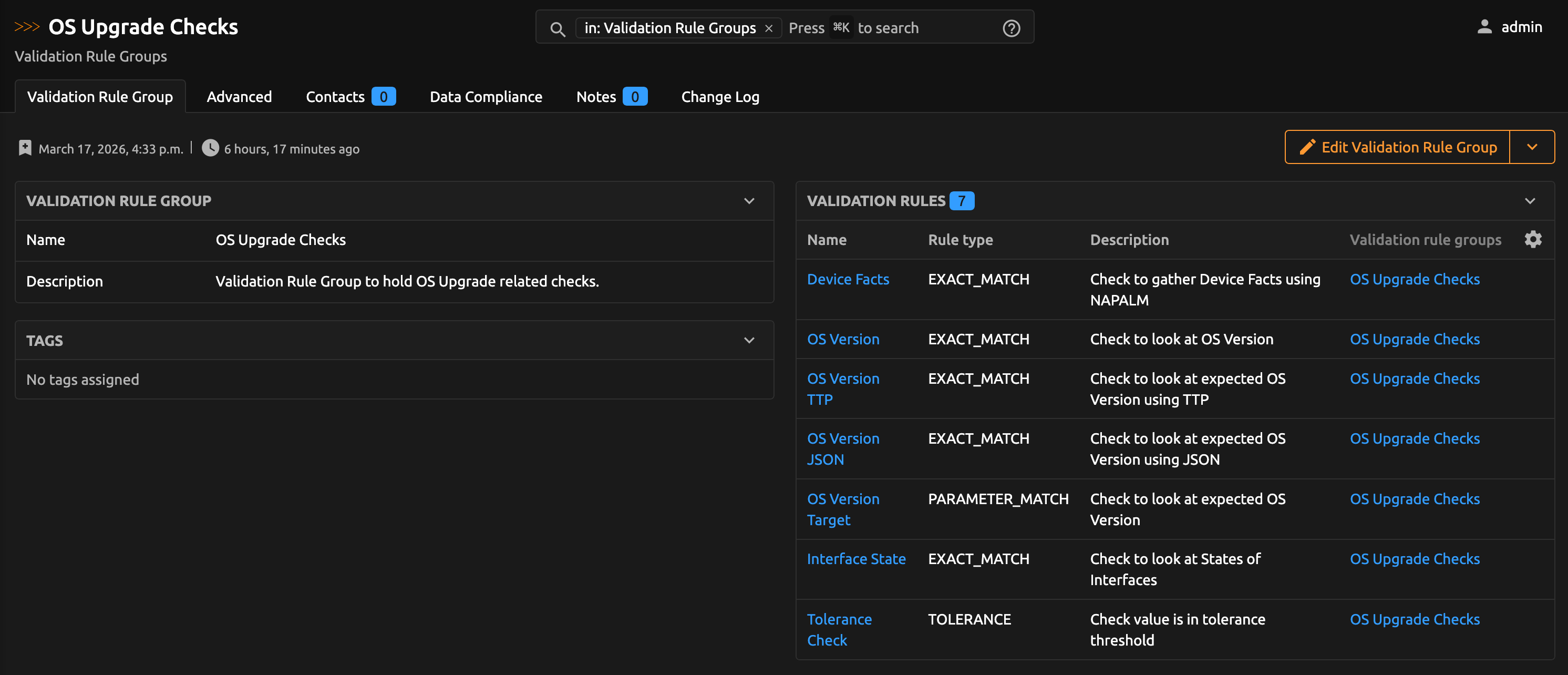This screenshot has height=675, width=1568.
Task: Remove the Validation Rule Groups search filter
Action: coord(769,28)
